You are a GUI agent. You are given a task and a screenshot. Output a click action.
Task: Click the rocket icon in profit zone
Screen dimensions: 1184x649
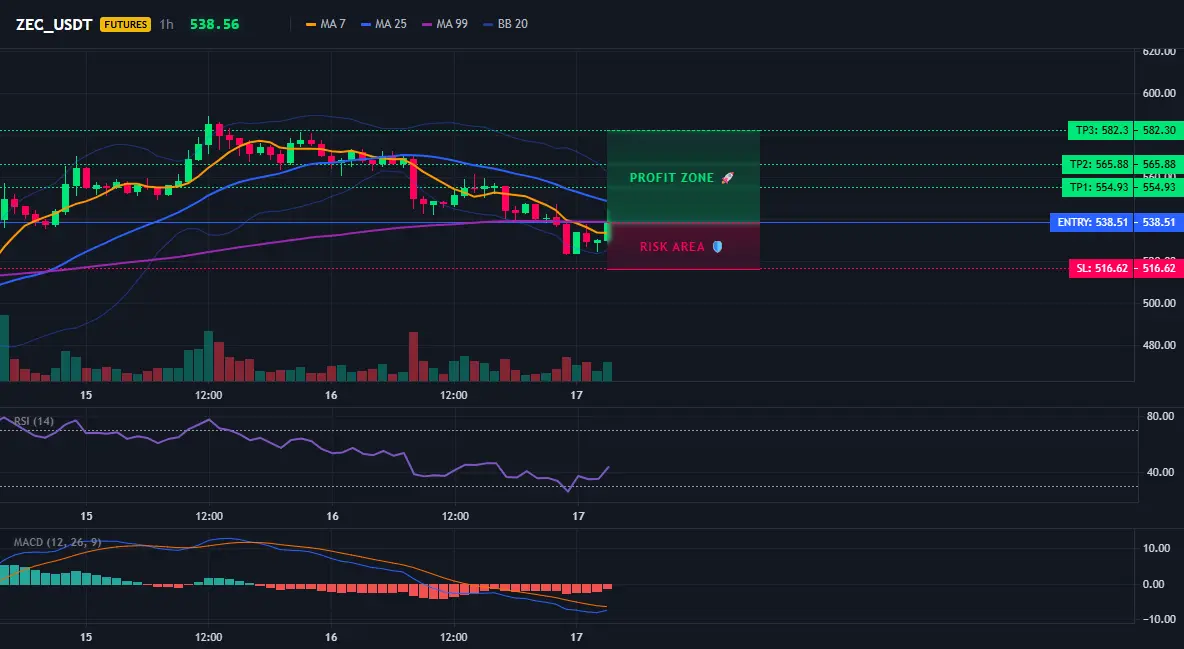[x=727, y=178]
